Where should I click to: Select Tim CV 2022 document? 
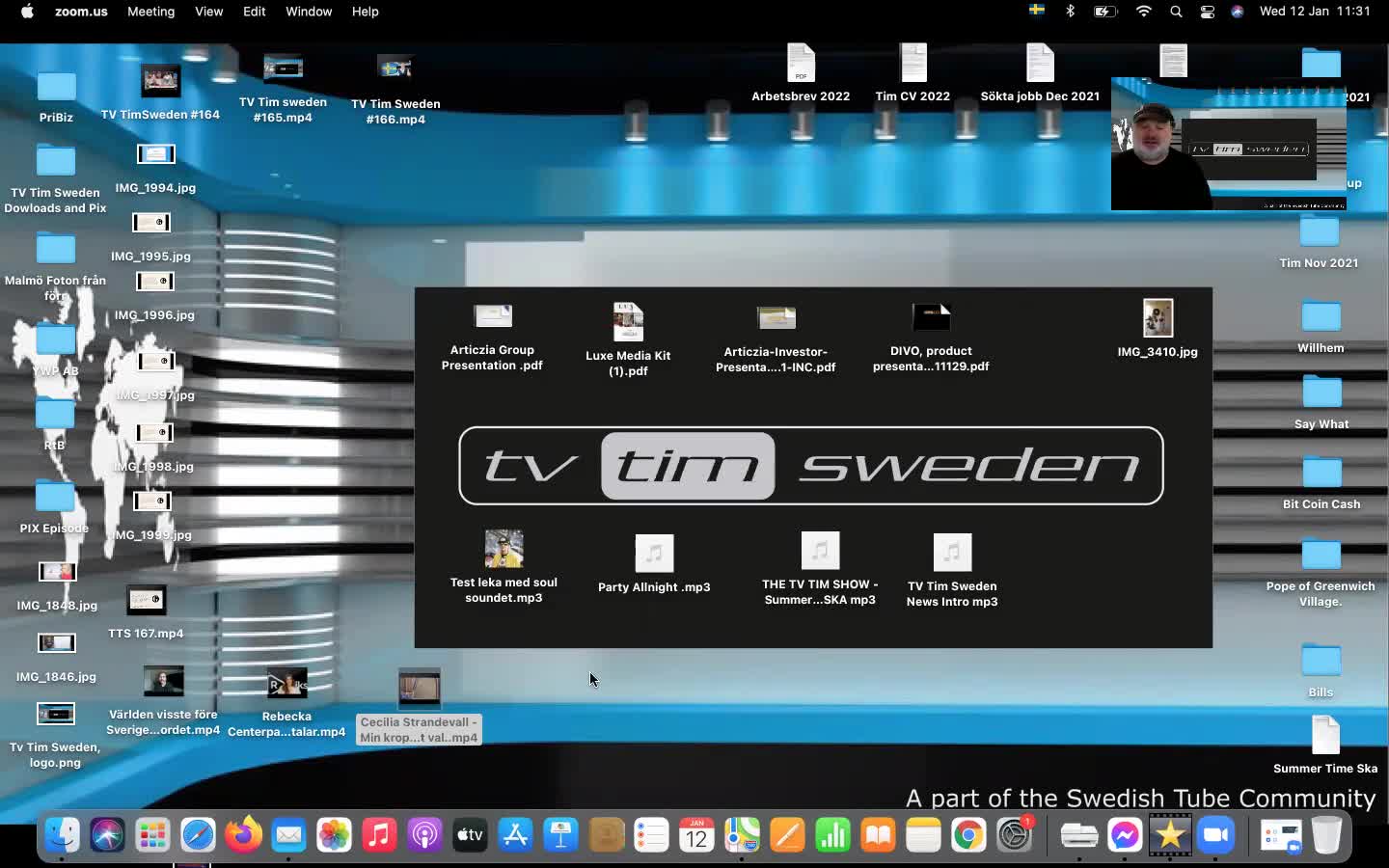pyautogui.click(x=912, y=73)
